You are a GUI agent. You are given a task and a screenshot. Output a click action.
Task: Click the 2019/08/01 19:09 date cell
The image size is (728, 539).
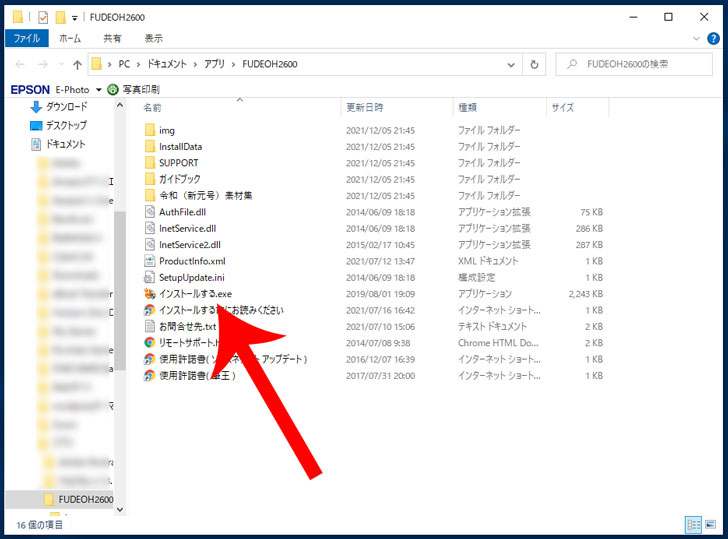[380, 294]
